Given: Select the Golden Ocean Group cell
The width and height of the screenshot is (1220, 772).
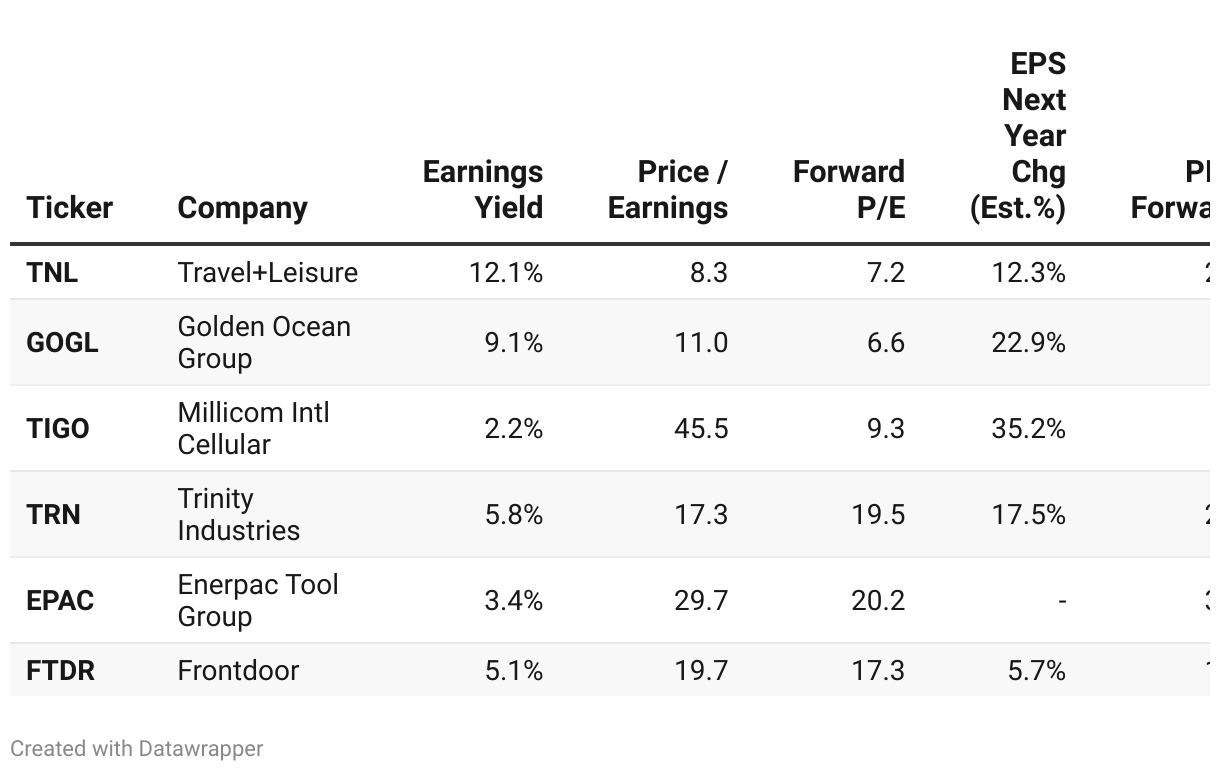Looking at the screenshot, I should [264, 342].
